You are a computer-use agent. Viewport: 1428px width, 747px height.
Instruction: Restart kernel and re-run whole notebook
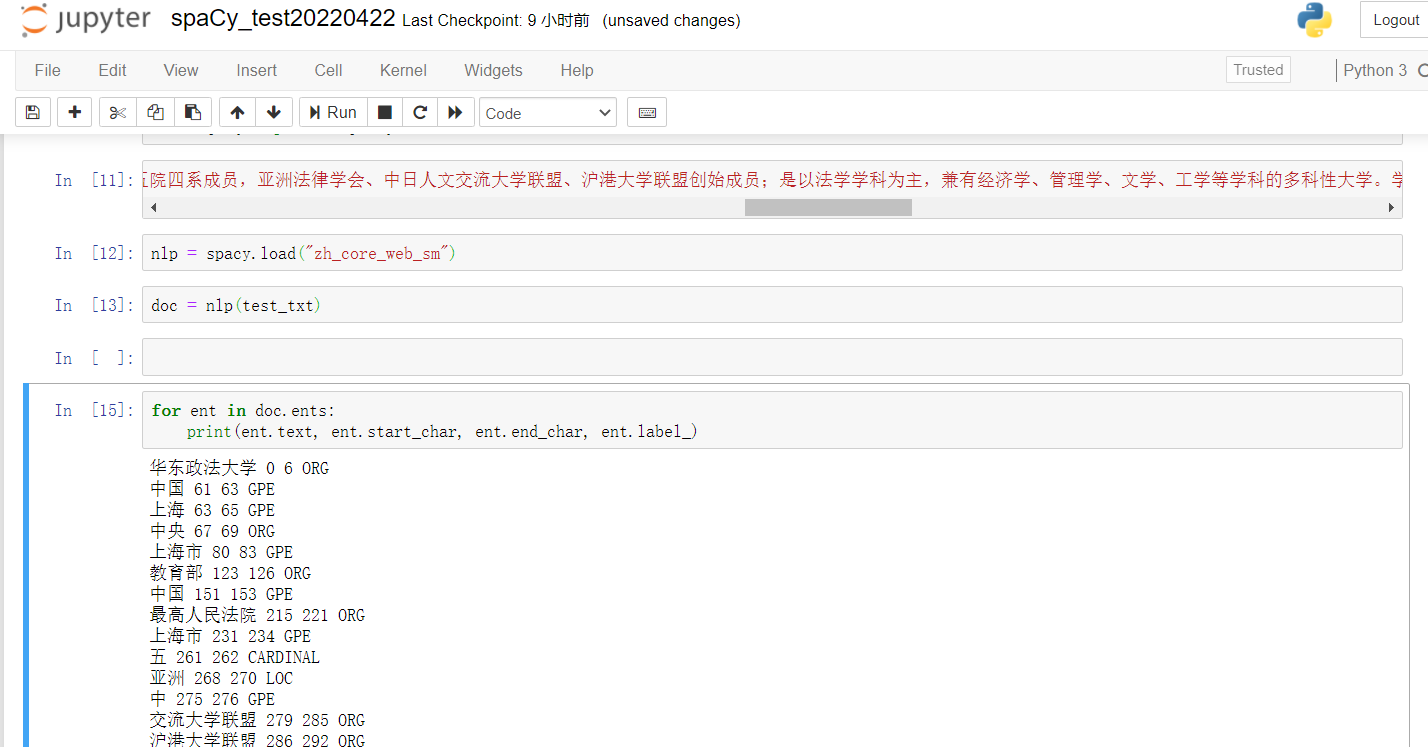coord(455,111)
